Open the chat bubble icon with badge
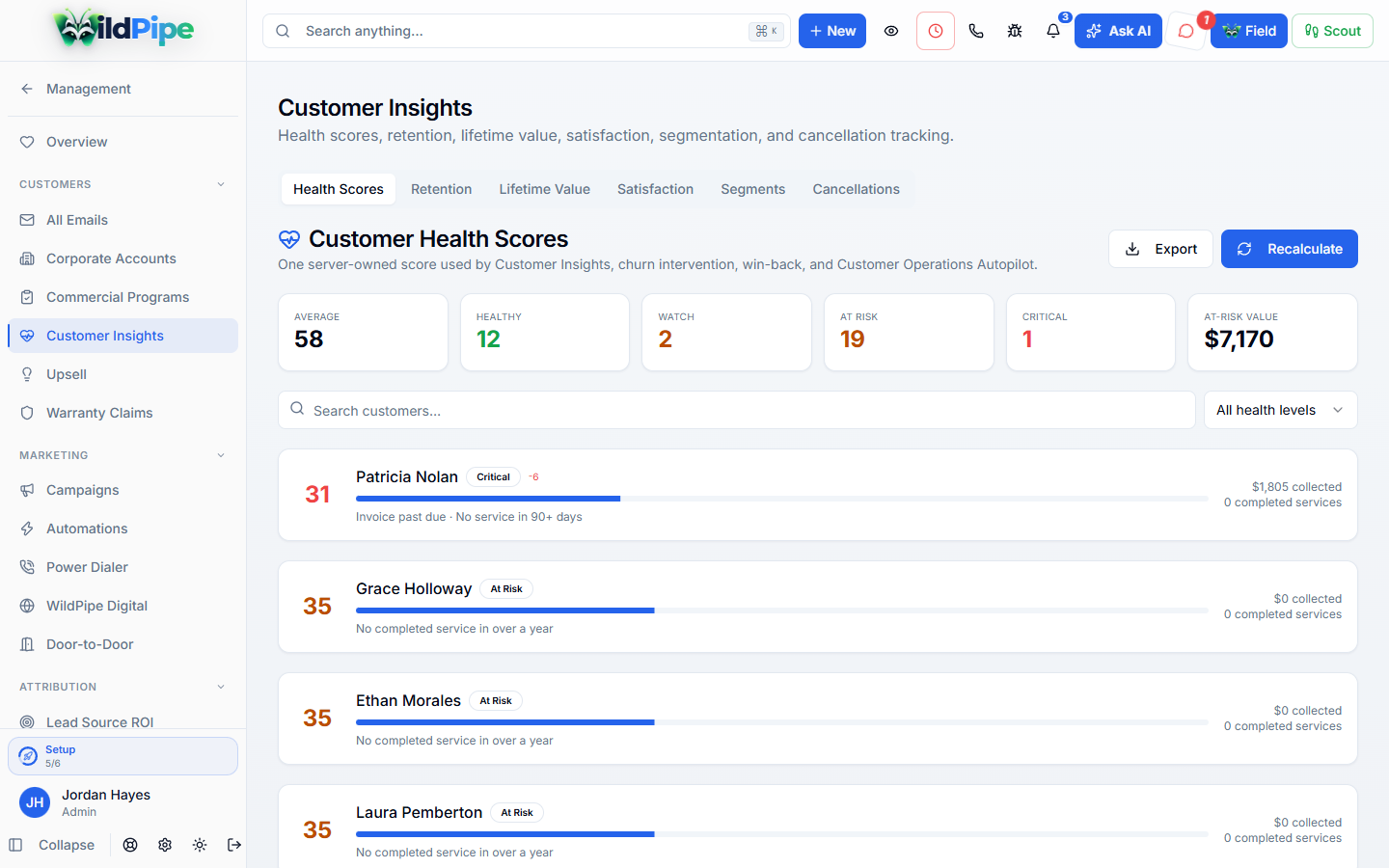The width and height of the screenshot is (1389, 868). (x=1186, y=31)
